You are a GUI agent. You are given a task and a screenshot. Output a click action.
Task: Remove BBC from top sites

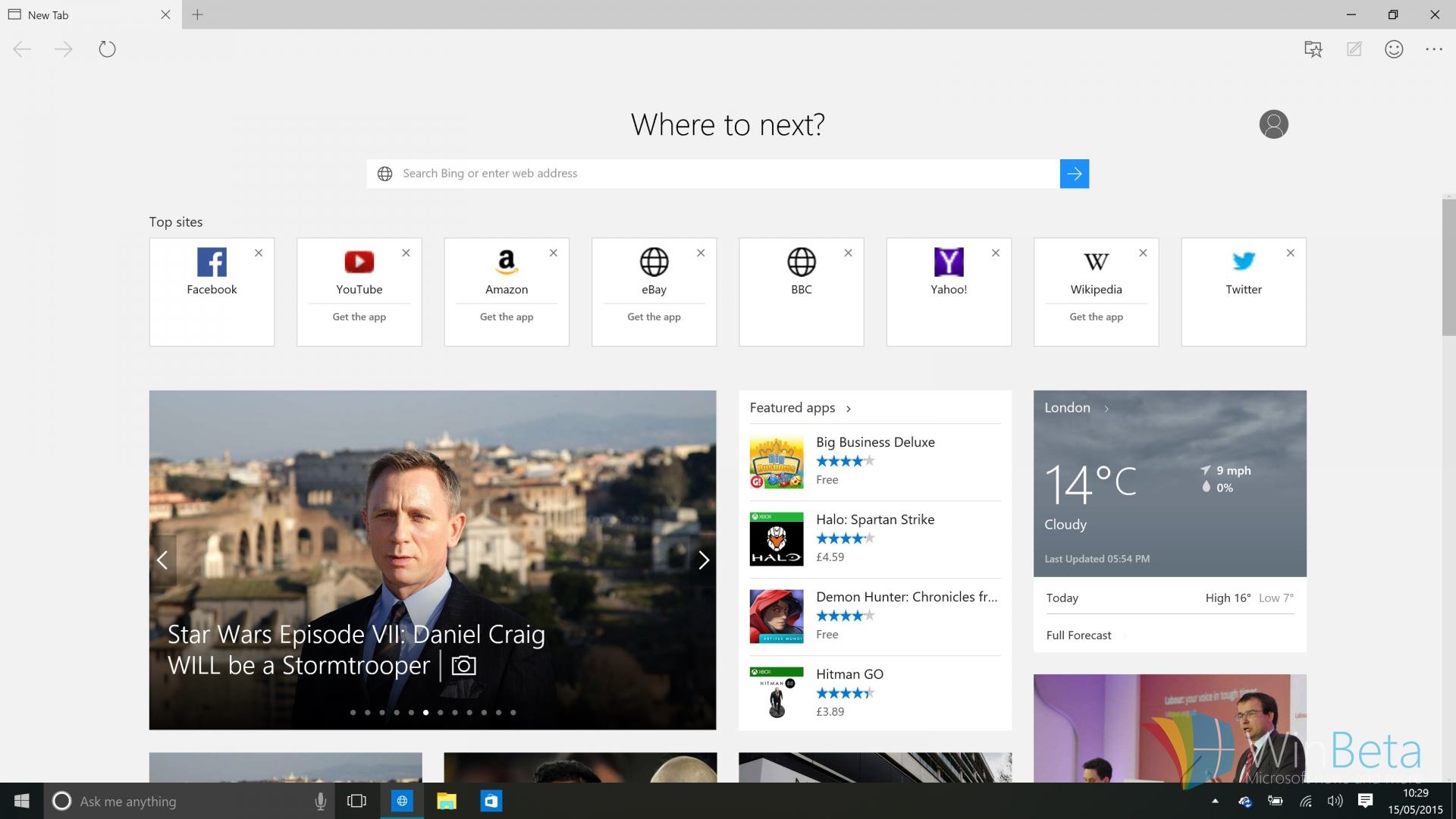point(848,253)
